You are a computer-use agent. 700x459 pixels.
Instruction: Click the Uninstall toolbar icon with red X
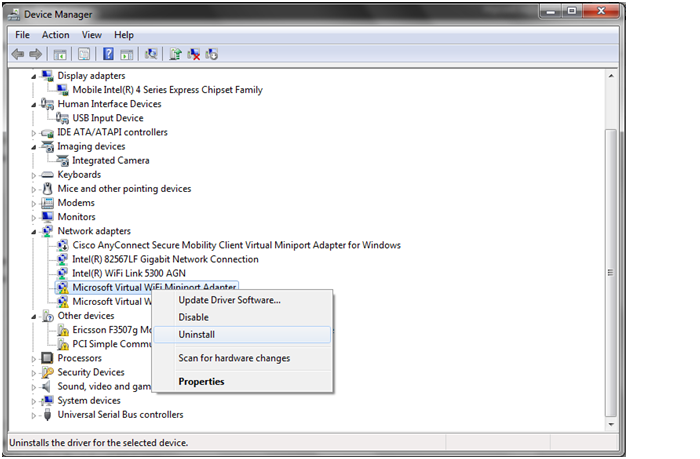click(x=193, y=54)
